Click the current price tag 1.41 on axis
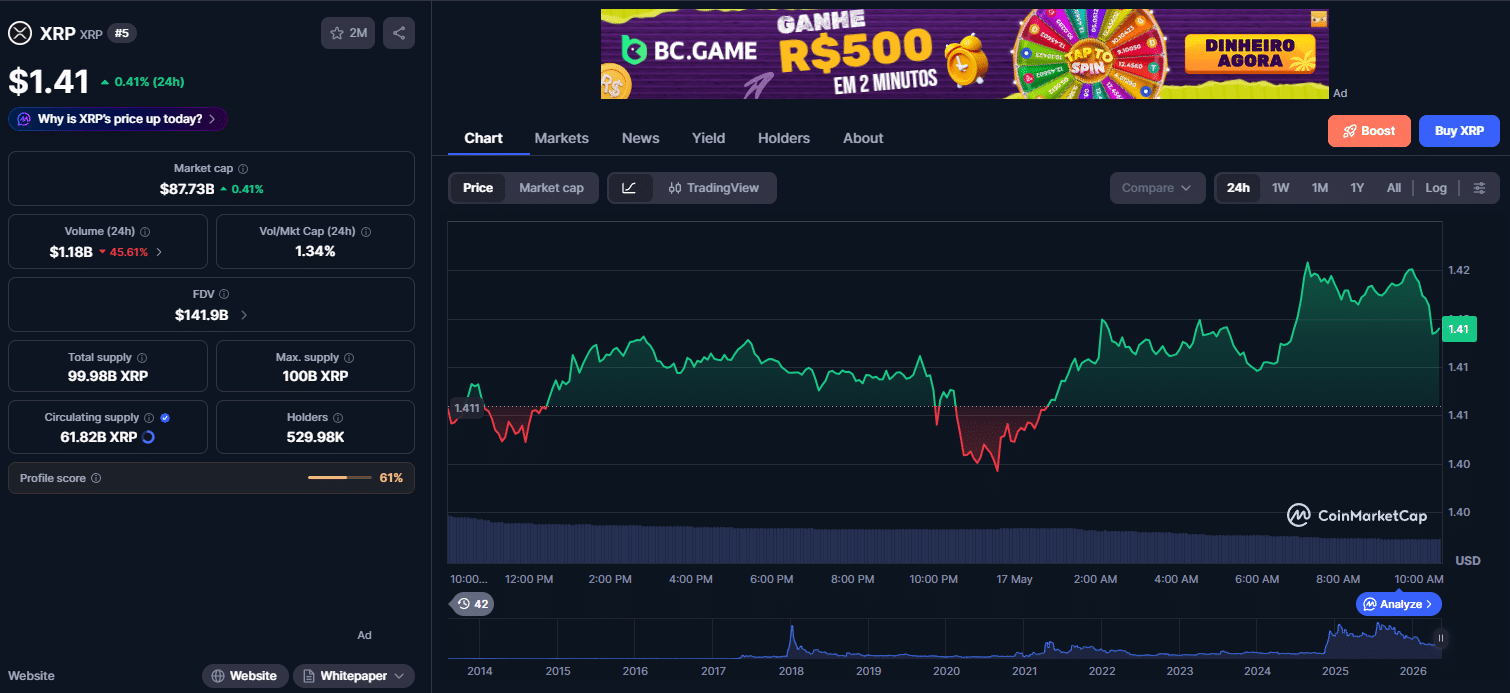 1459,329
